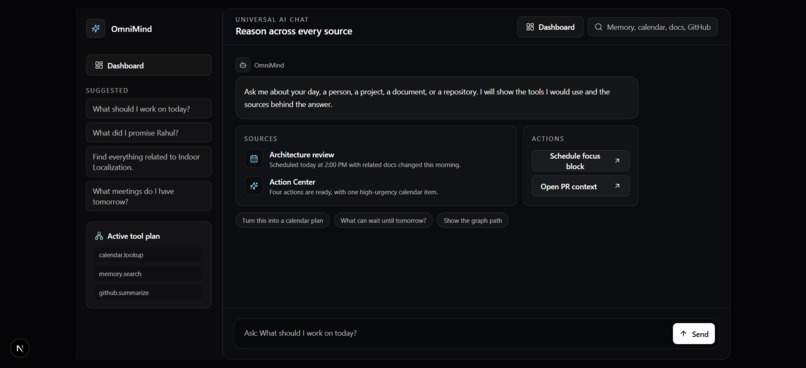Click the Dashboard button in top header
This screenshot has height=368, width=806.
tap(550, 27)
